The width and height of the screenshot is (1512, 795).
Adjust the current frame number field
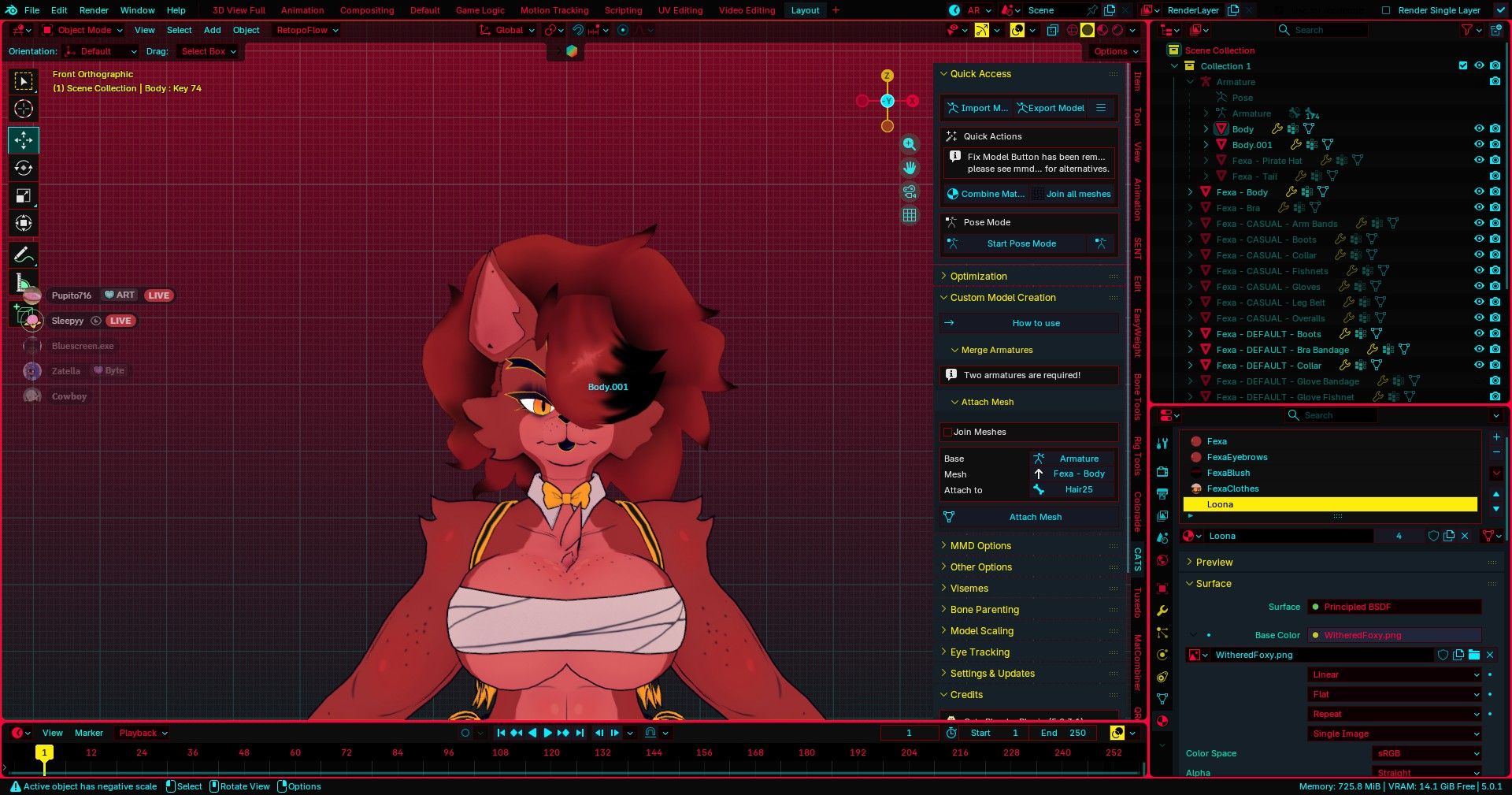(910, 733)
